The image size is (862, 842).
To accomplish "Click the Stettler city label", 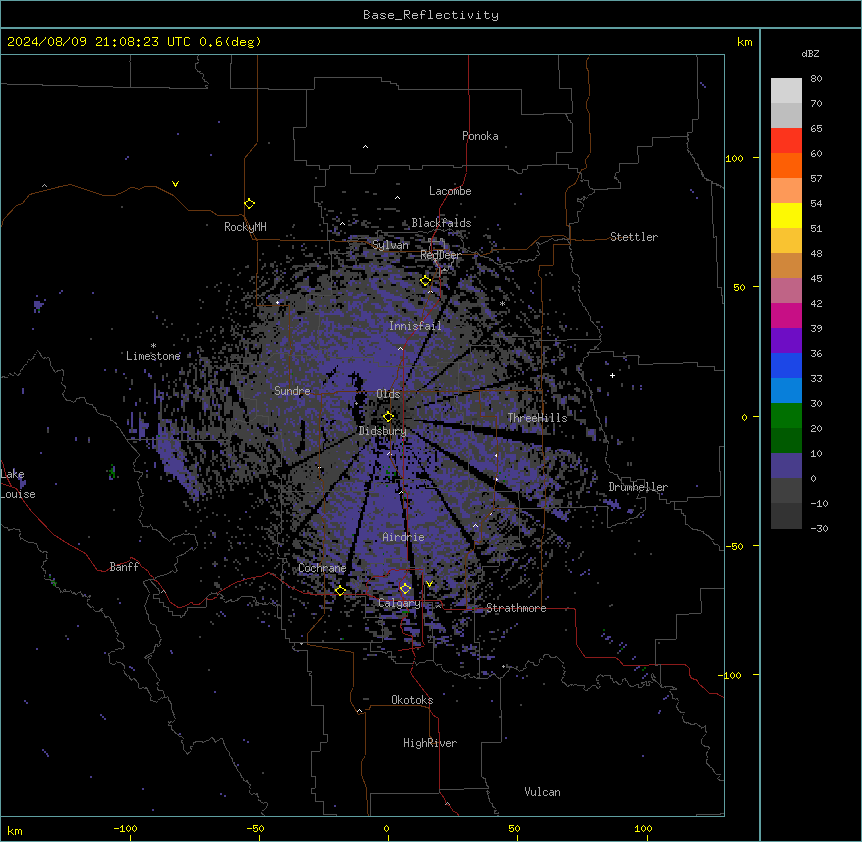I will (634, 237).
